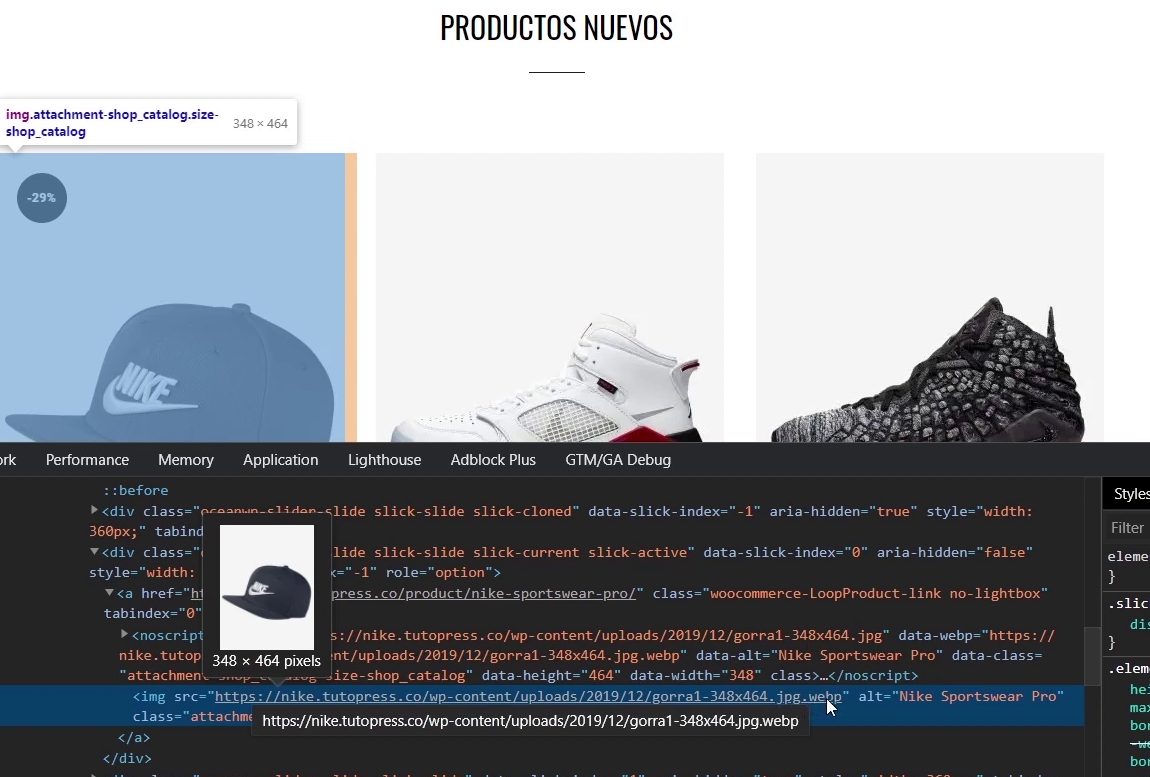Open the Performance tab in DevTools
Image resolution: width=1150 pixels, height=777 pixels.
(x=87, y=460)
